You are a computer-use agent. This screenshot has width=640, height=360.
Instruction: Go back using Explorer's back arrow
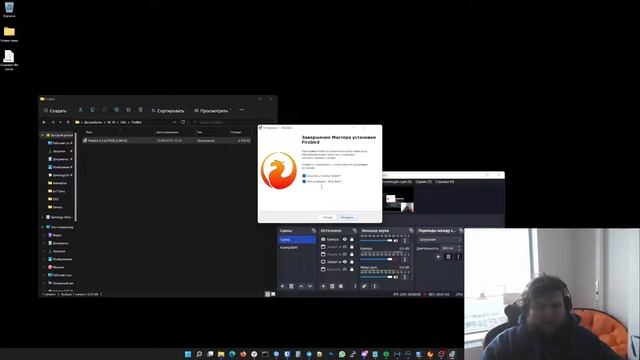[44, 122]
